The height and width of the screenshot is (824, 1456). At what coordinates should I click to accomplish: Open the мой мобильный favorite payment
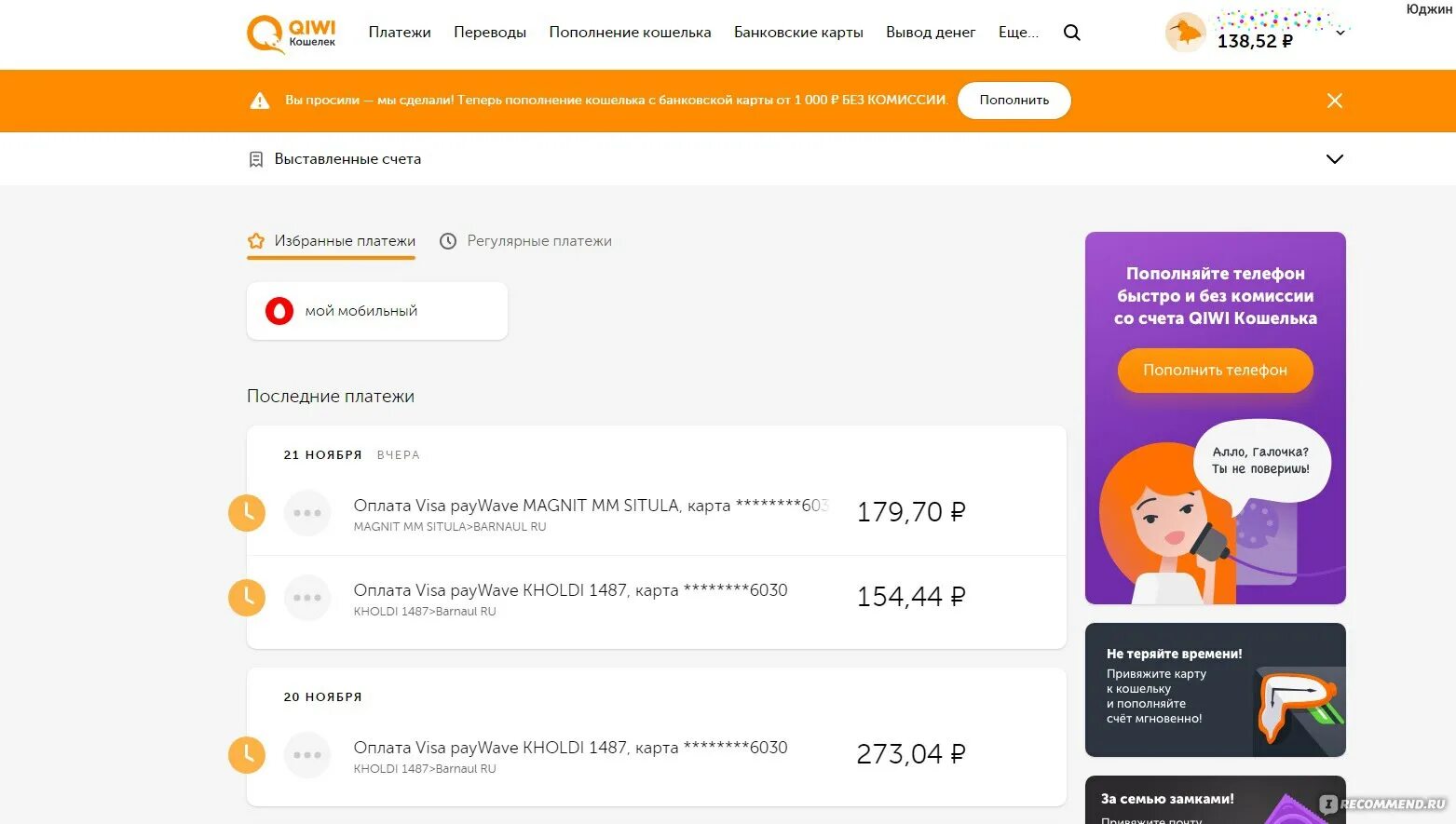[377, 311]
